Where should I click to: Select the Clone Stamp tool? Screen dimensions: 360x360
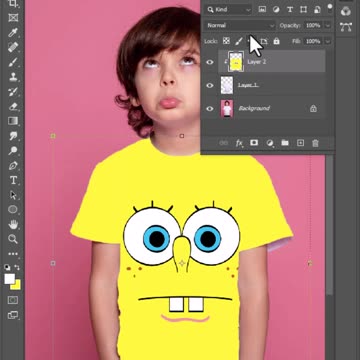pos(13,77)
